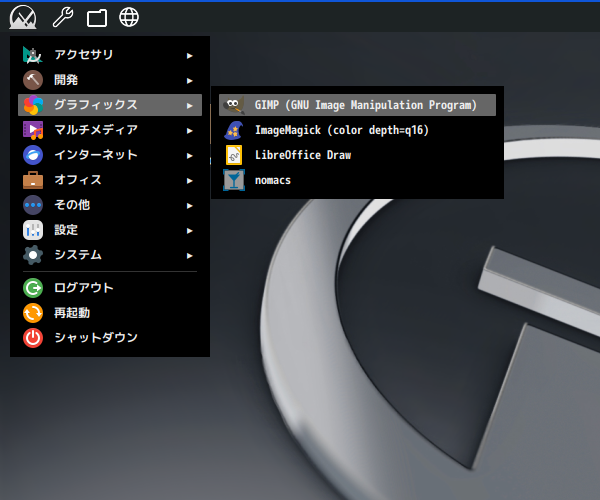Click the mountain logo start menu icon
Screen dimensions: 600x500
coord(23,17)
